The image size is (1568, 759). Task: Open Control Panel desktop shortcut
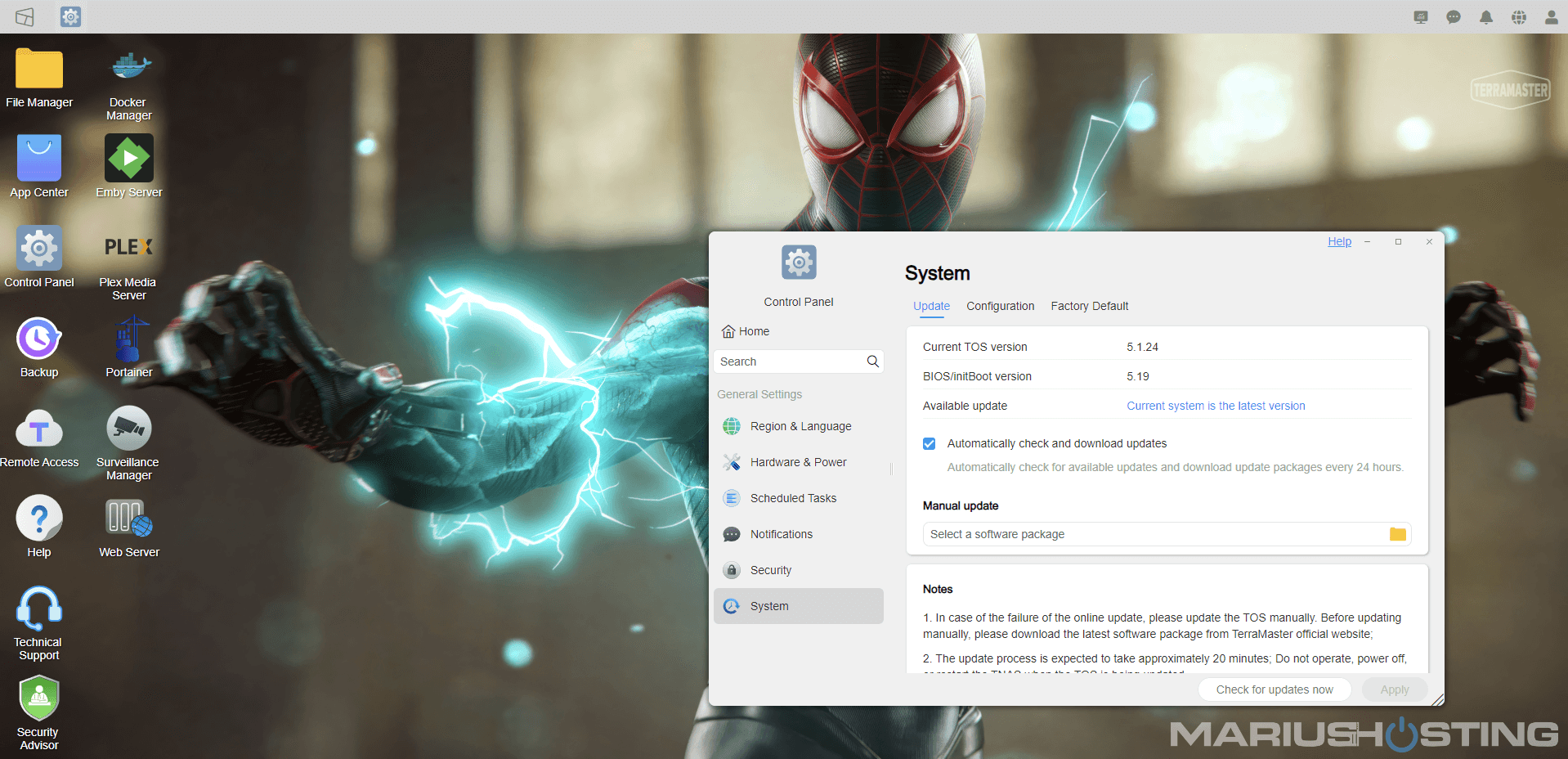(39, 258)
